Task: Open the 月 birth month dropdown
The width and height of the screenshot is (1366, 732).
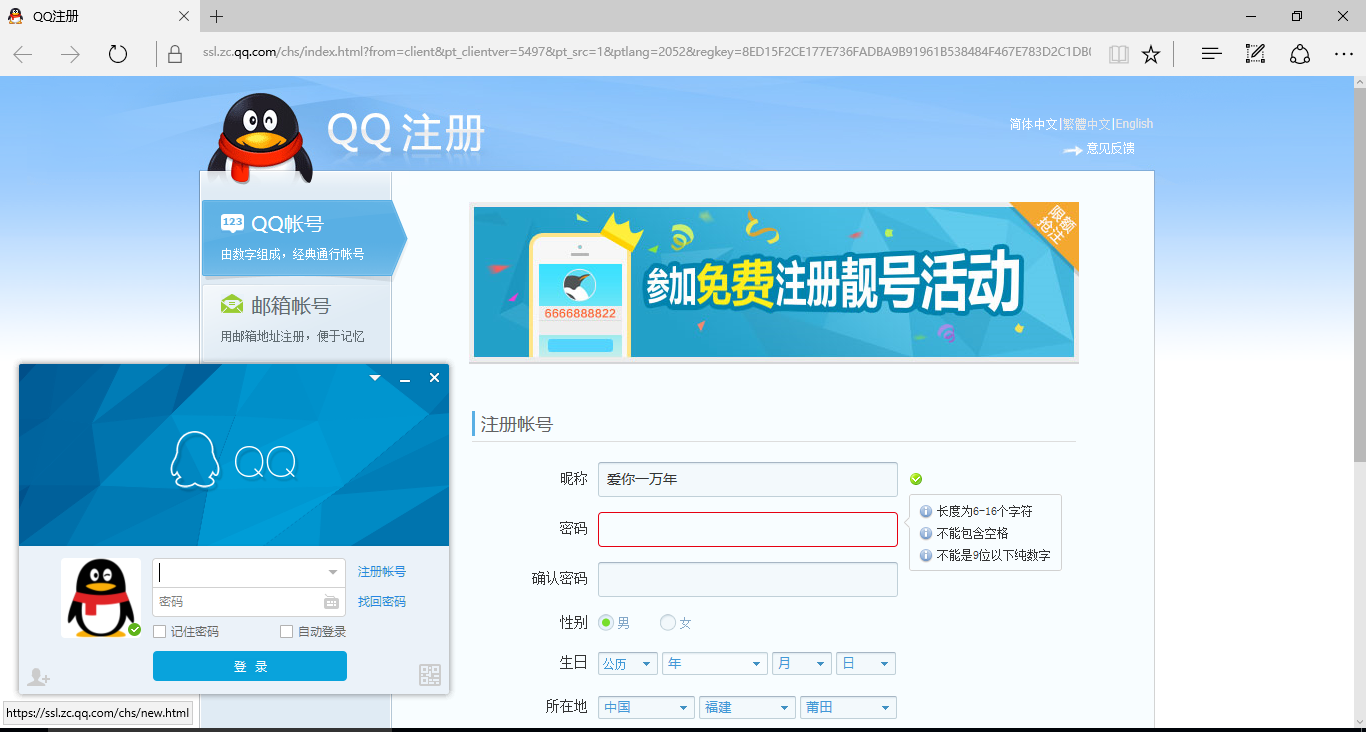Action: tap(802, 664)
